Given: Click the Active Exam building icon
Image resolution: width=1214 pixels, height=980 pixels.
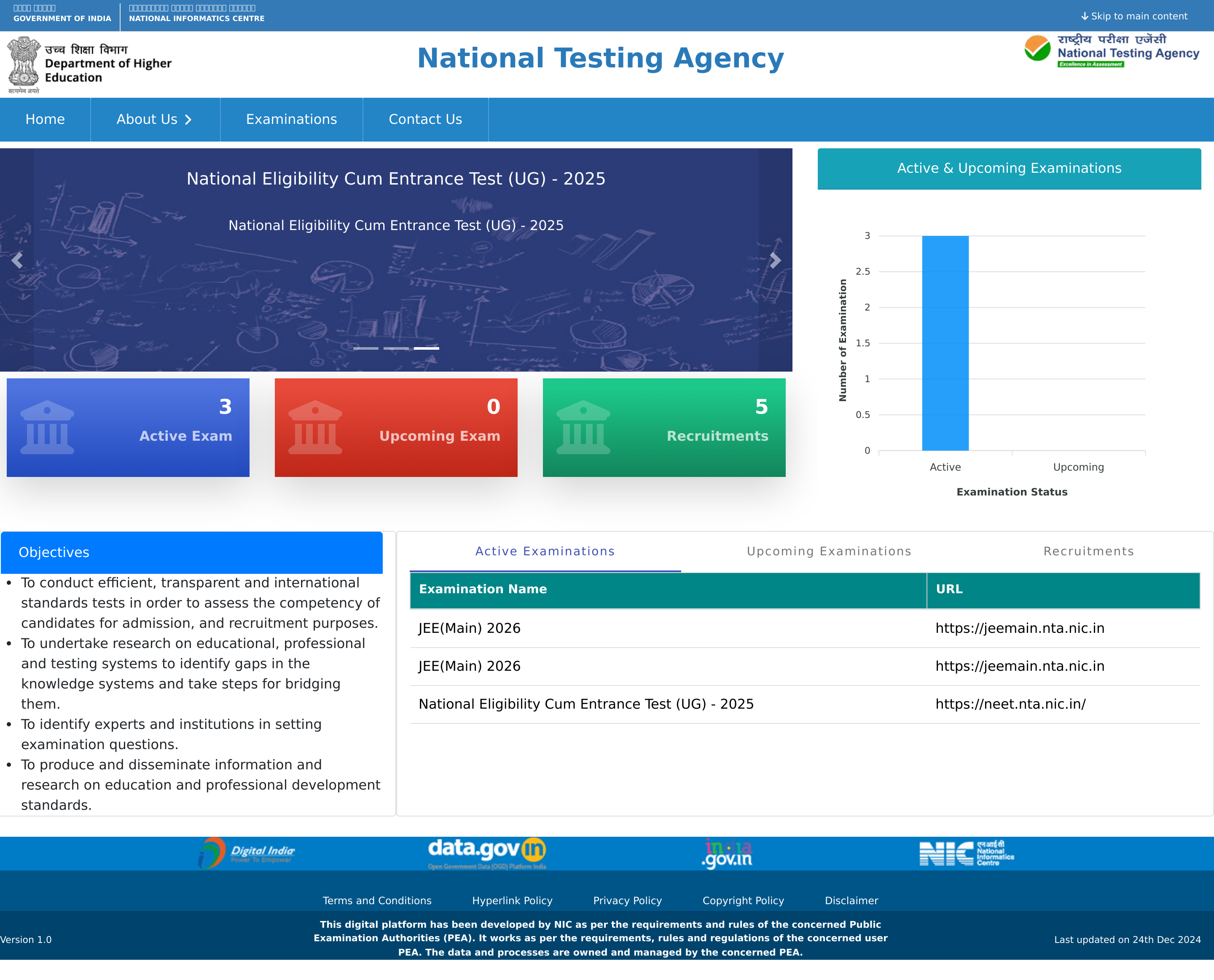Looking at the screenshot, I should coord(48,427).
